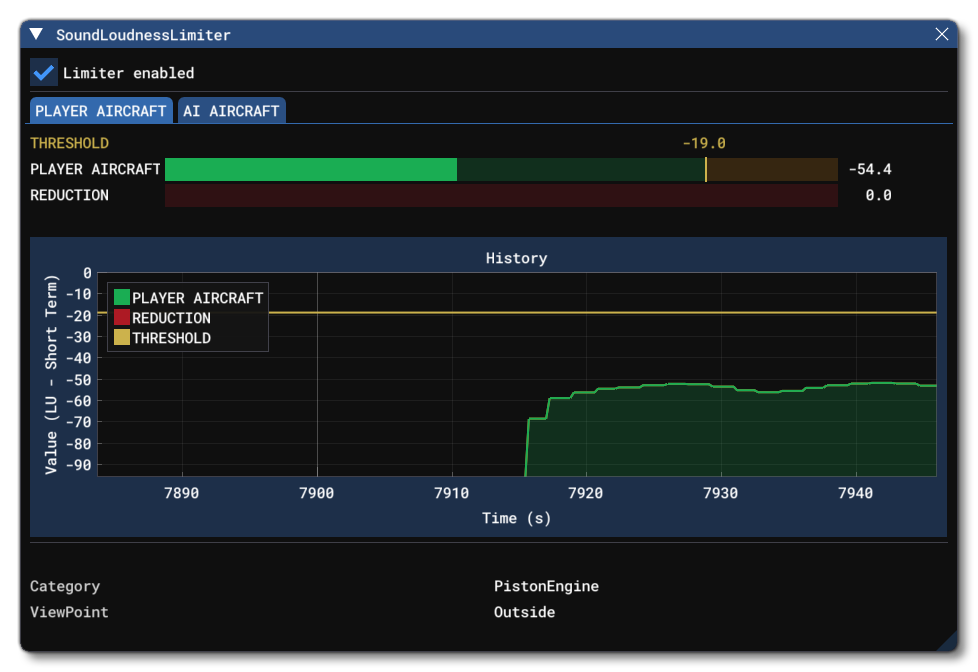Click the Outside viewpoint value
Screen dimensions: 978x672
(524, 612)
